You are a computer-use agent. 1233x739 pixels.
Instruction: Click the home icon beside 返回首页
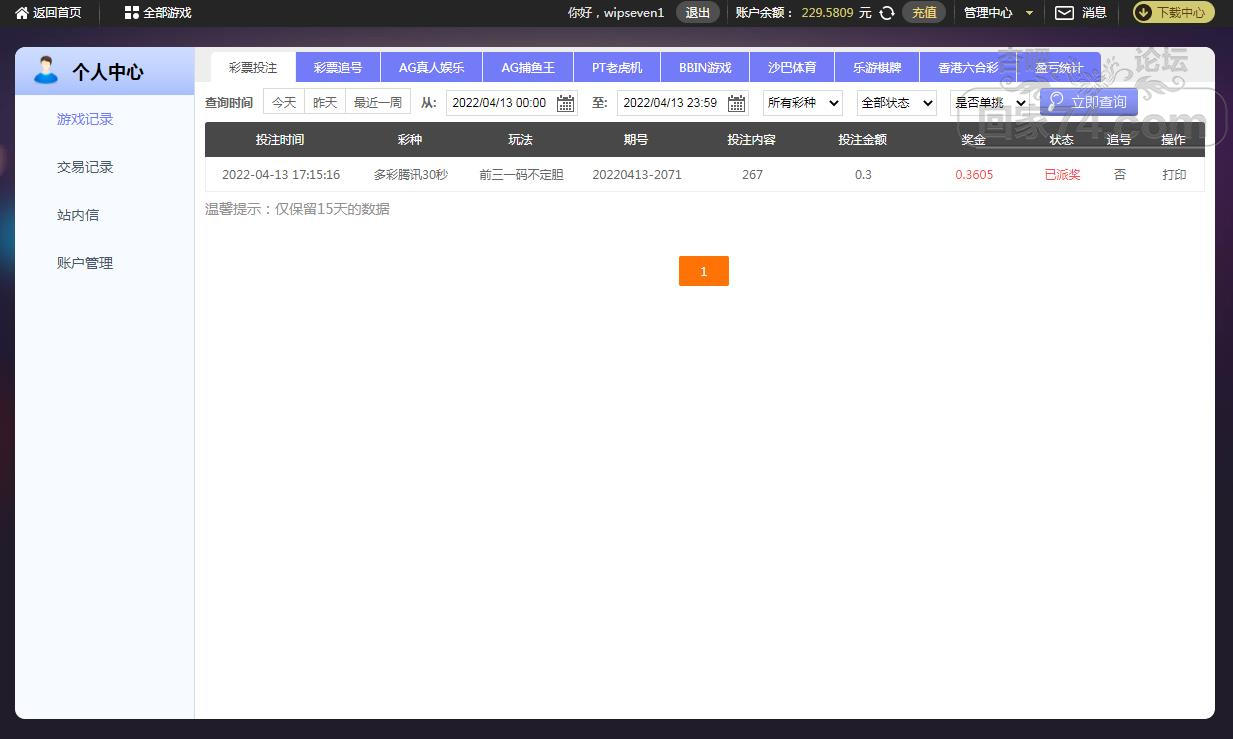pyautogui.click(x=22, y=13)
